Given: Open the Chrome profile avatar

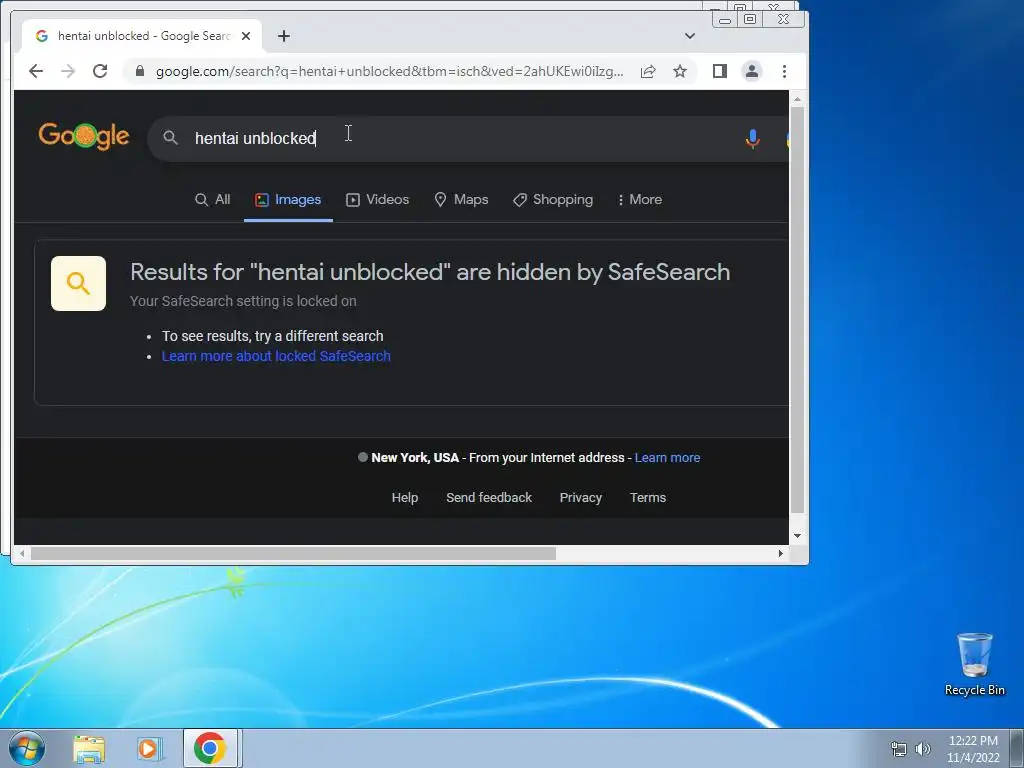Looking at the screenshot, I should pyautogui.click(x=752, y=71).
